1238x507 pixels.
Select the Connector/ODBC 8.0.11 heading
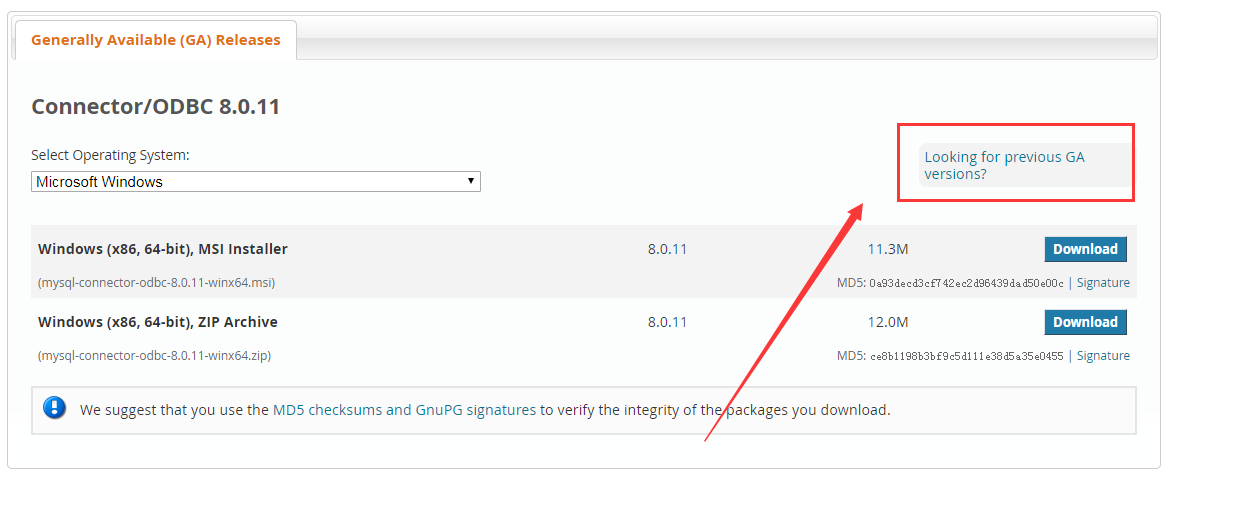[x=156, y=106]
